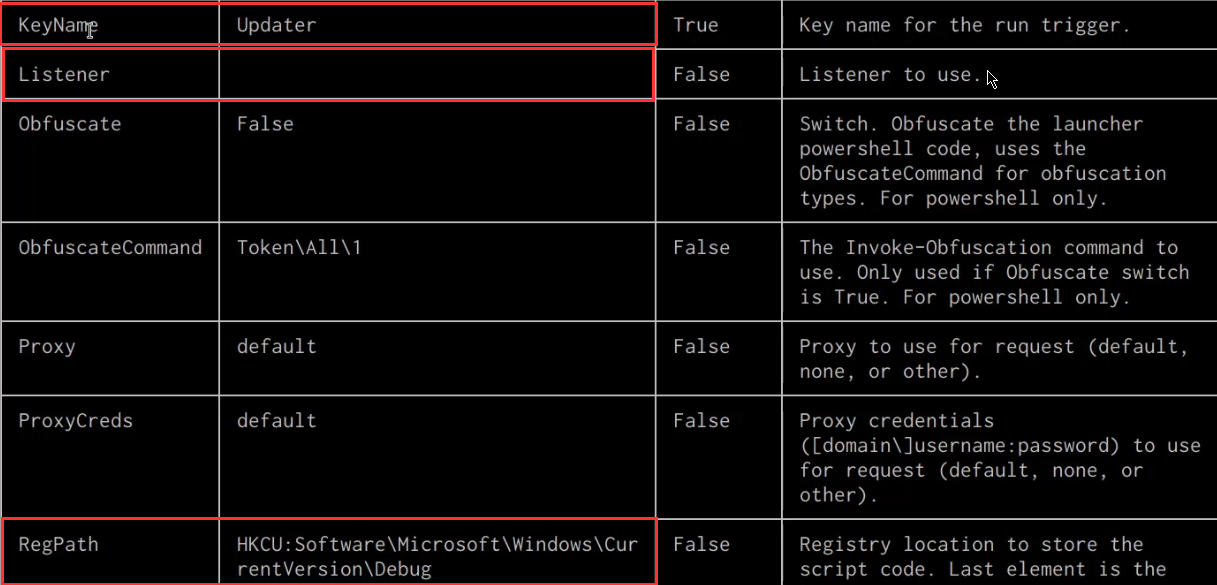Screen dimensions: 1217x585
Task: Click the HKCU:Software registry path value
Action: (436, 557)
